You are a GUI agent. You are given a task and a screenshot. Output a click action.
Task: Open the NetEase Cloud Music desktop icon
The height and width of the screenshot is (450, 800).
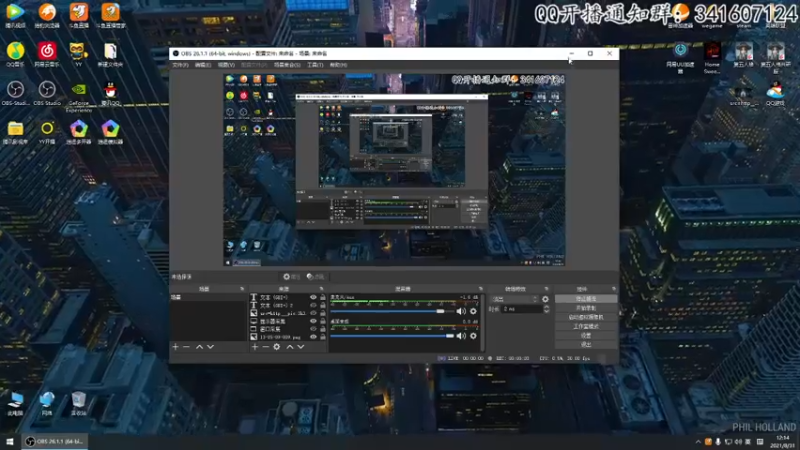pos(47,55)
